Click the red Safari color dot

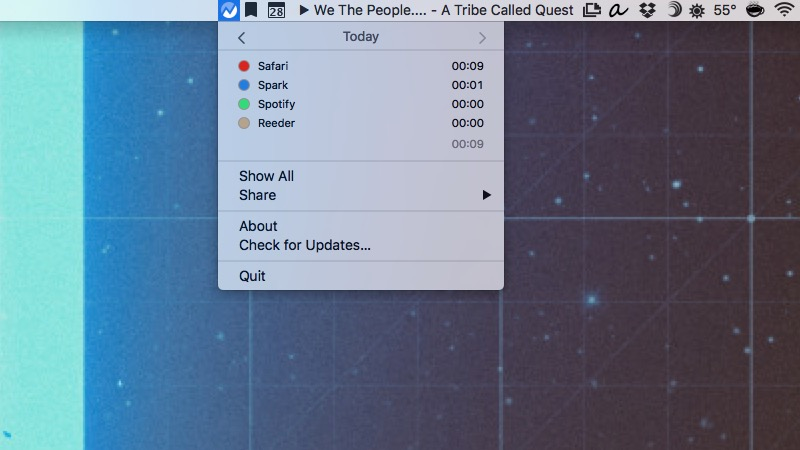pyautogui.click(x=244, y=66)
